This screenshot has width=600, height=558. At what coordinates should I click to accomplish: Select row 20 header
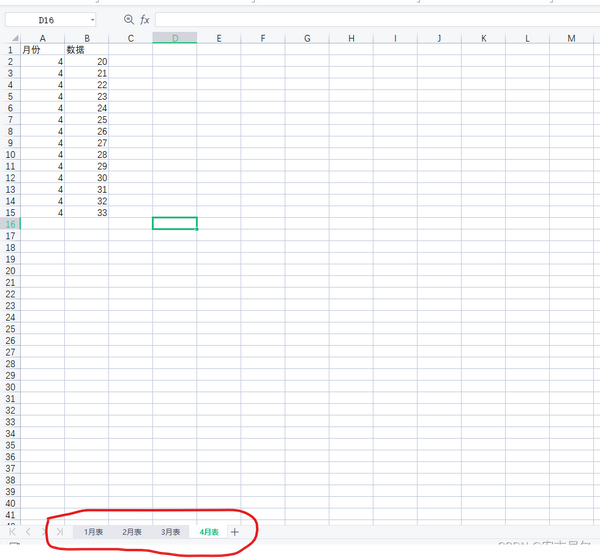click(x=10, y=271)
